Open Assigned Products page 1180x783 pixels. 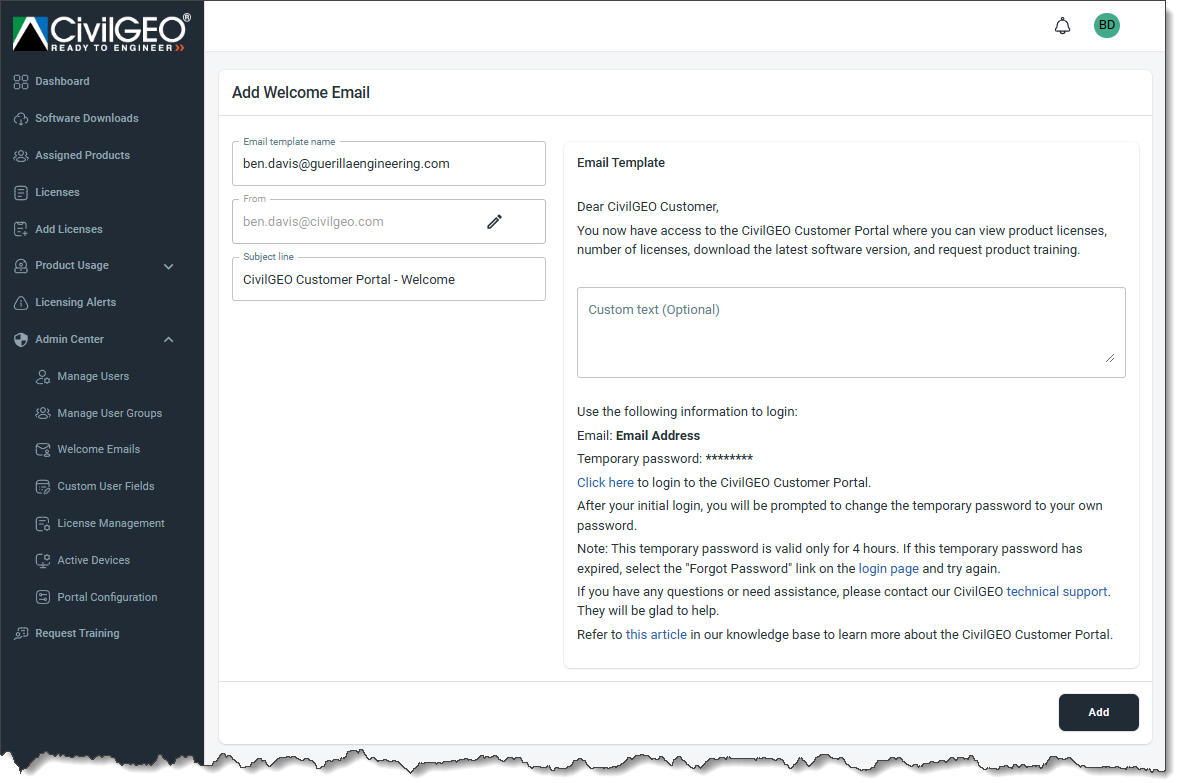[x=82, y=155]
